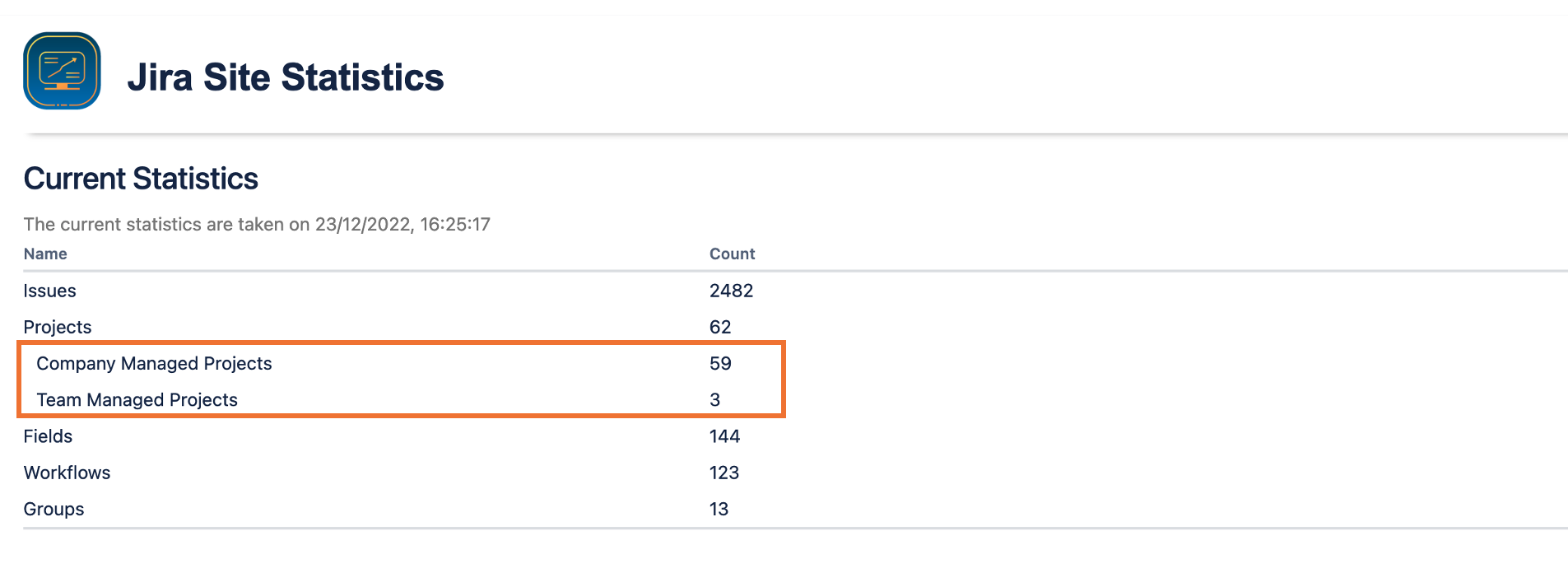Click the count 3 for team projects
1568x573 pixels.
[x=714, y=399]
